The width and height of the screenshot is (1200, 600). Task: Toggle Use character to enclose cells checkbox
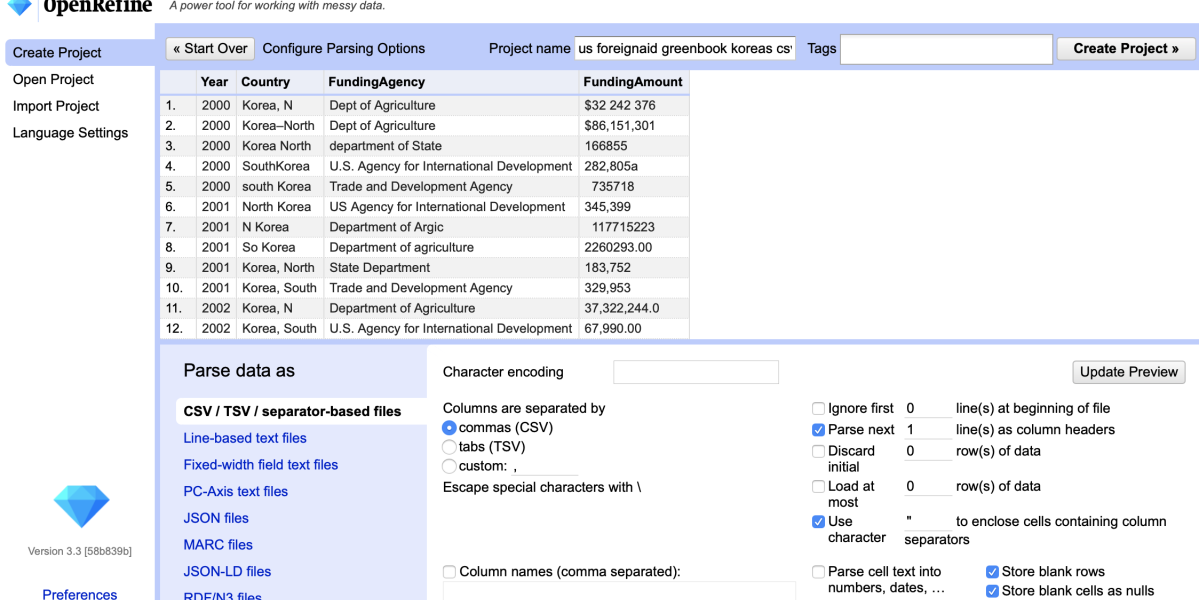pos(819,521)
